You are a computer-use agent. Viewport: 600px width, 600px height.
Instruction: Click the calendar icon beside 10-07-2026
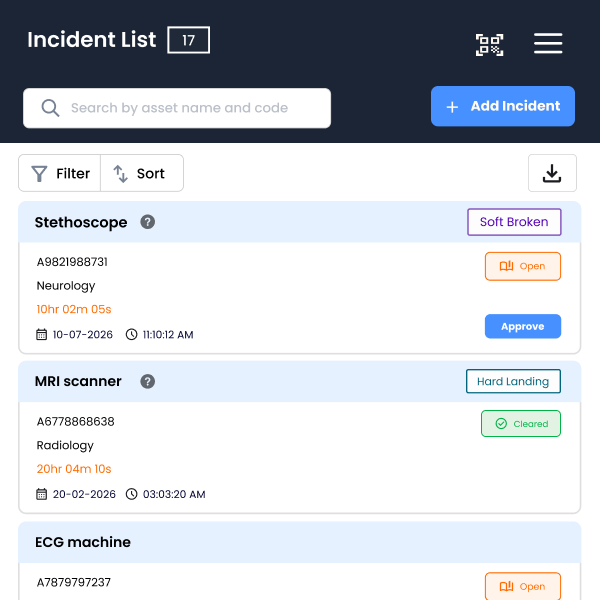[42, 335]
